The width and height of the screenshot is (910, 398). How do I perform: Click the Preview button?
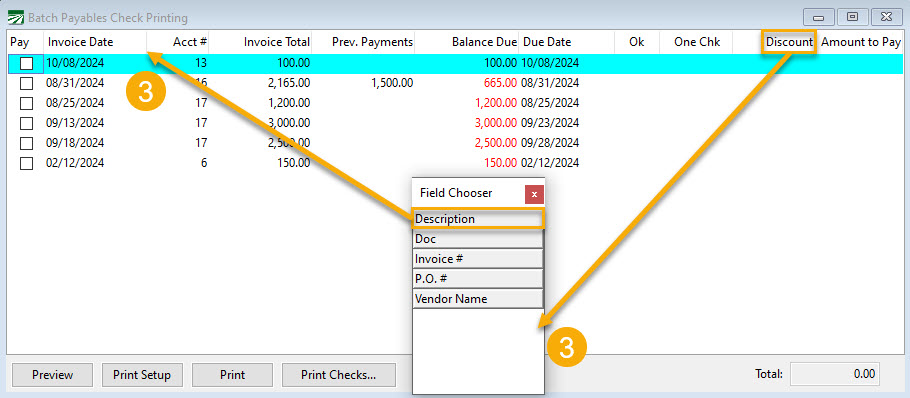pyautogui.click(x=52, y=375)
